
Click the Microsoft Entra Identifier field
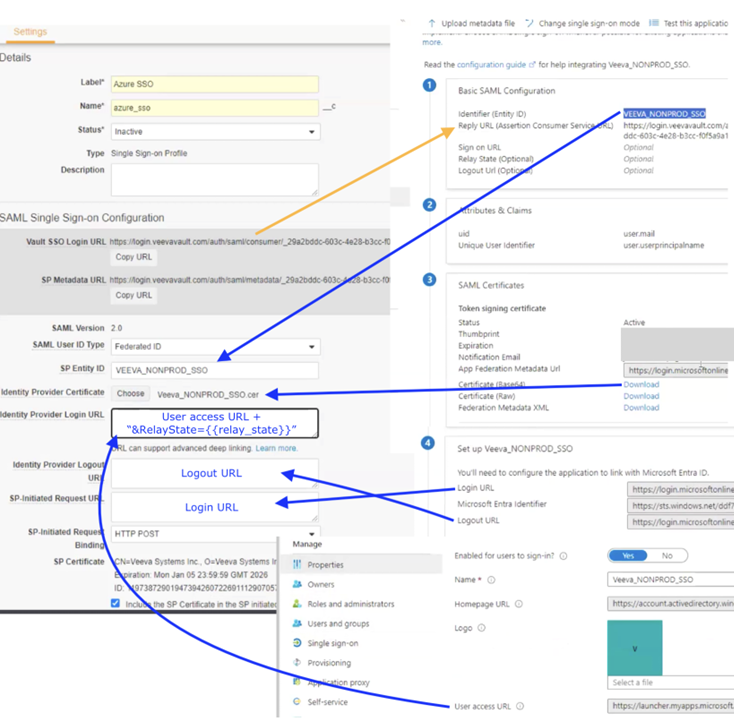[680, 506]
